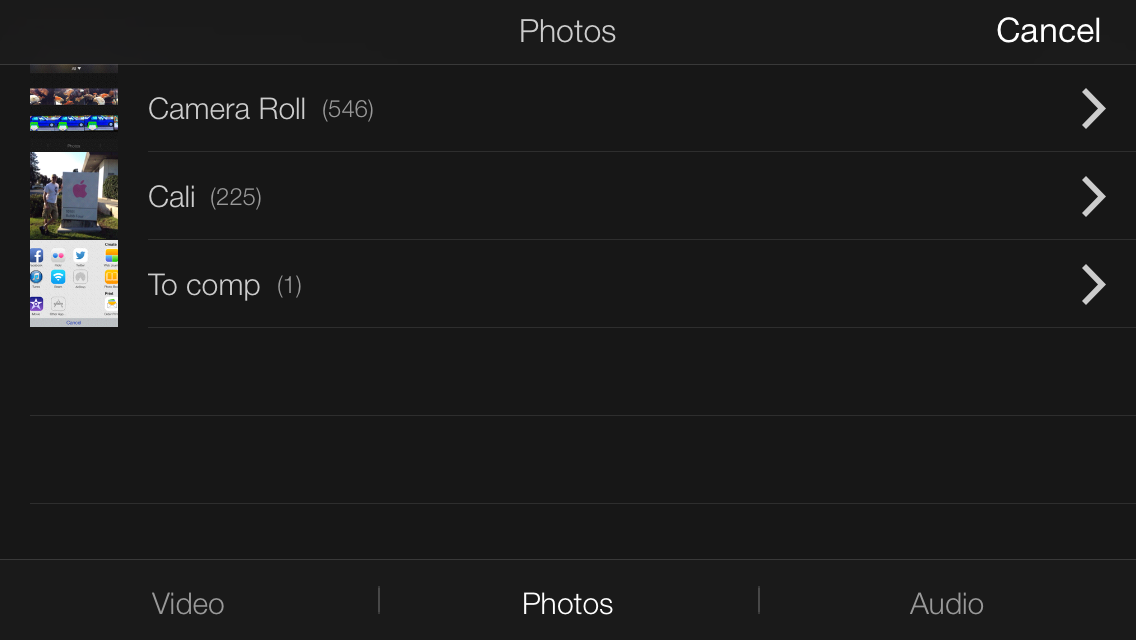This screenshot has width=1136, height=640.
Task: Click the first empty row below To comp
Action: coord(582,372)
